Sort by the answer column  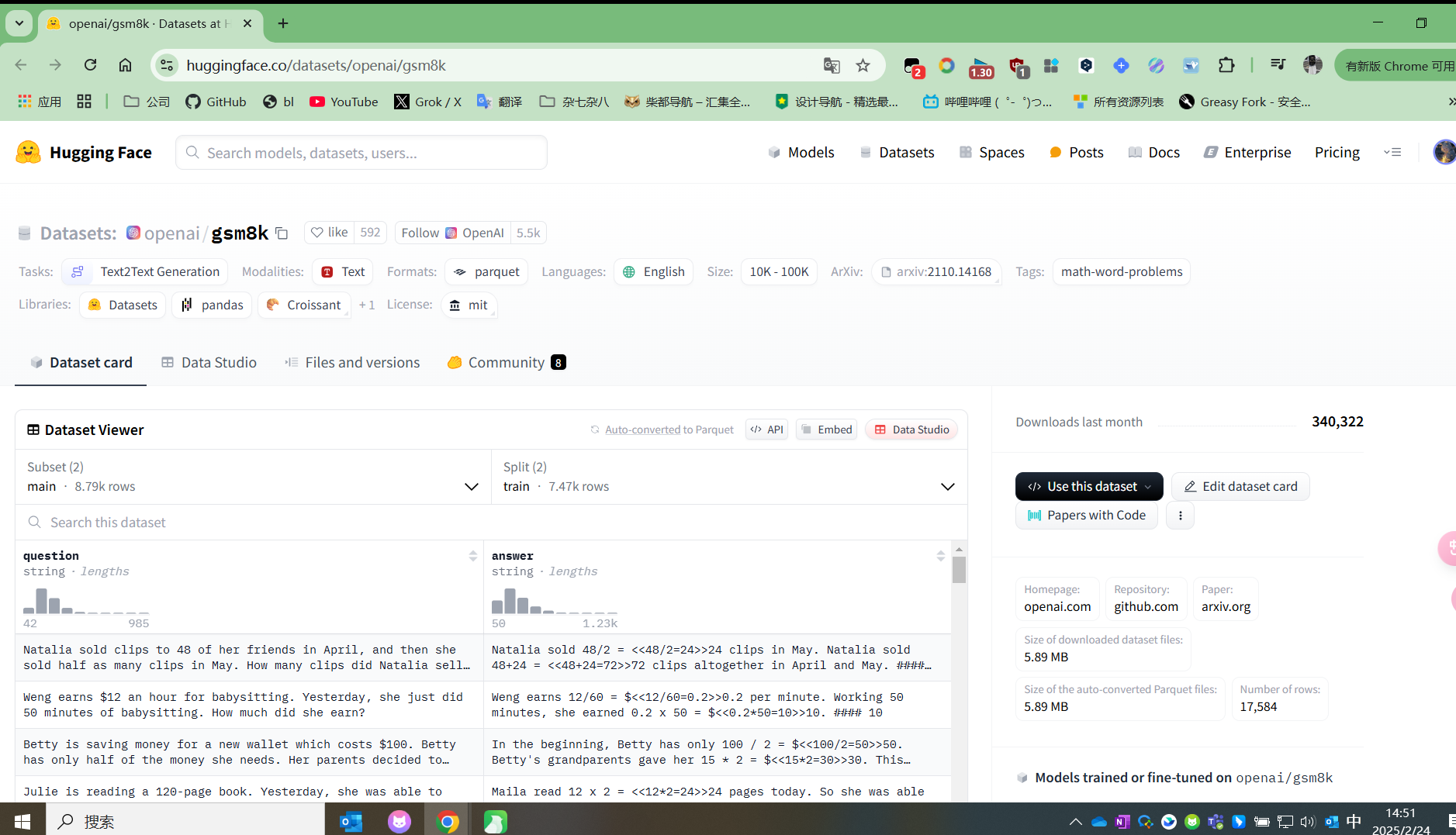point(940,556)
